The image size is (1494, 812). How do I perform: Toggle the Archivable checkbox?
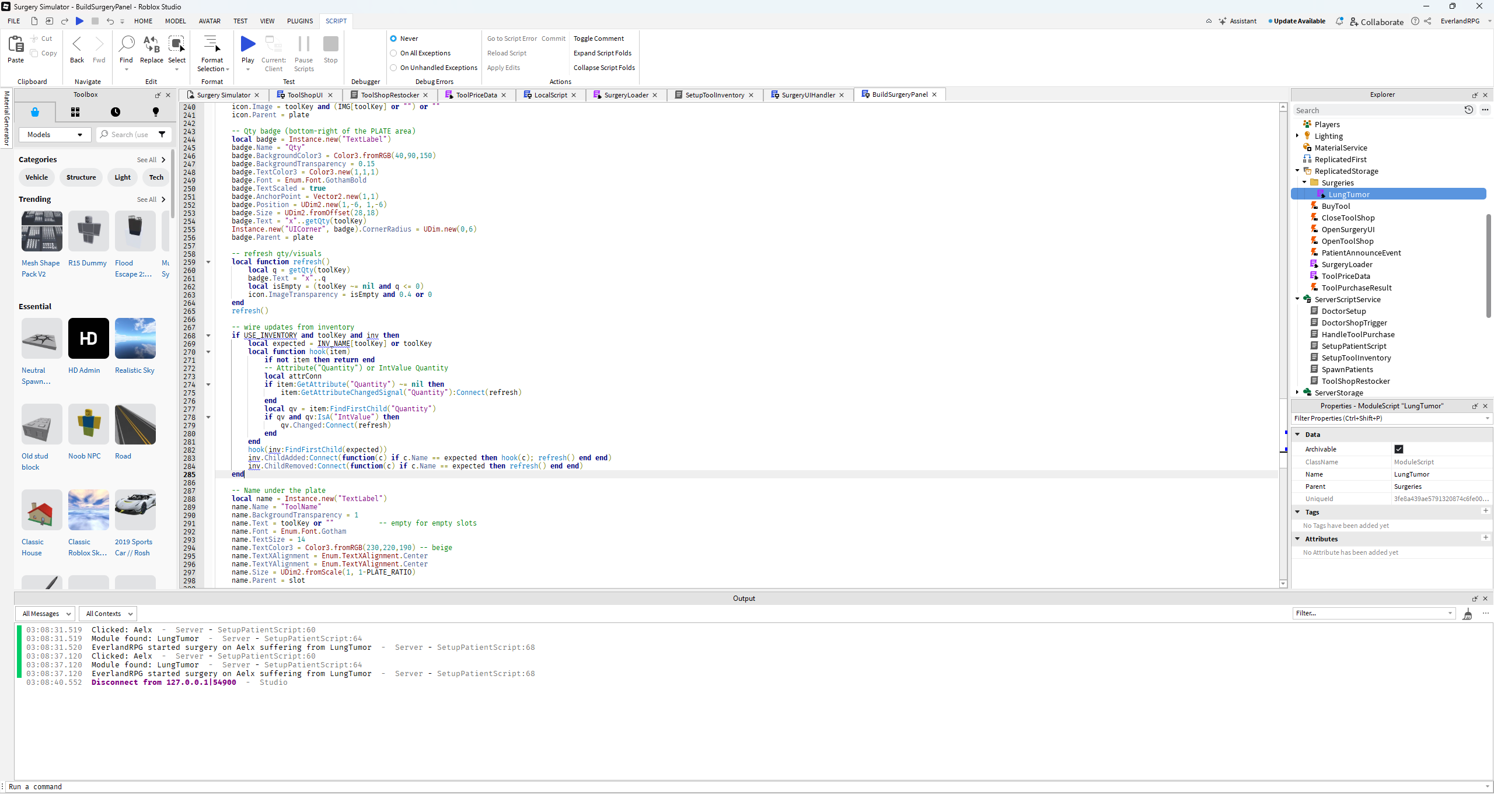coord(1399,449)
